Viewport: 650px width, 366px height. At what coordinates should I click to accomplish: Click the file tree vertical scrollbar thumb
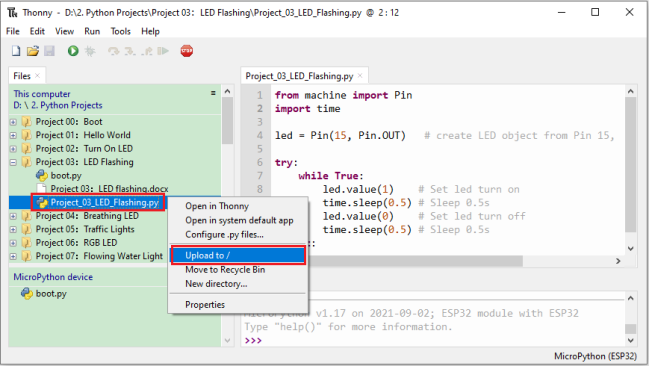click(227, 121)
